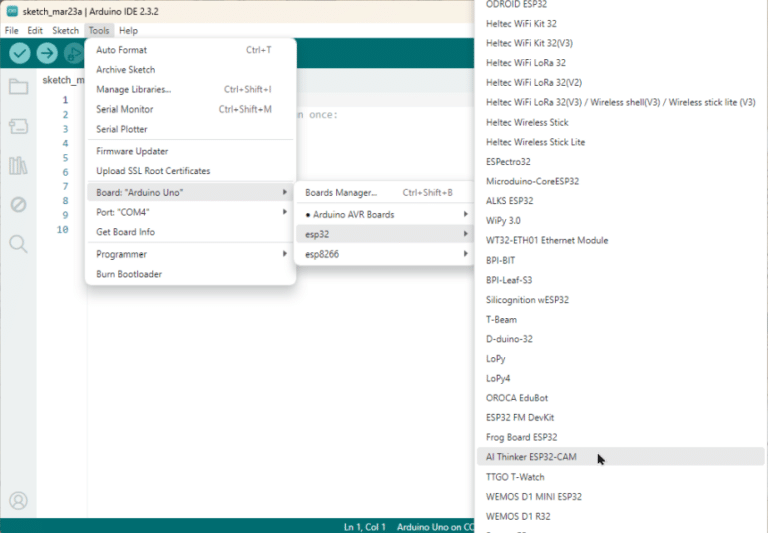Screen dimensions: 768x533
Task: Open Library Manager sidebar icon
Action: [x=18, y=165]
